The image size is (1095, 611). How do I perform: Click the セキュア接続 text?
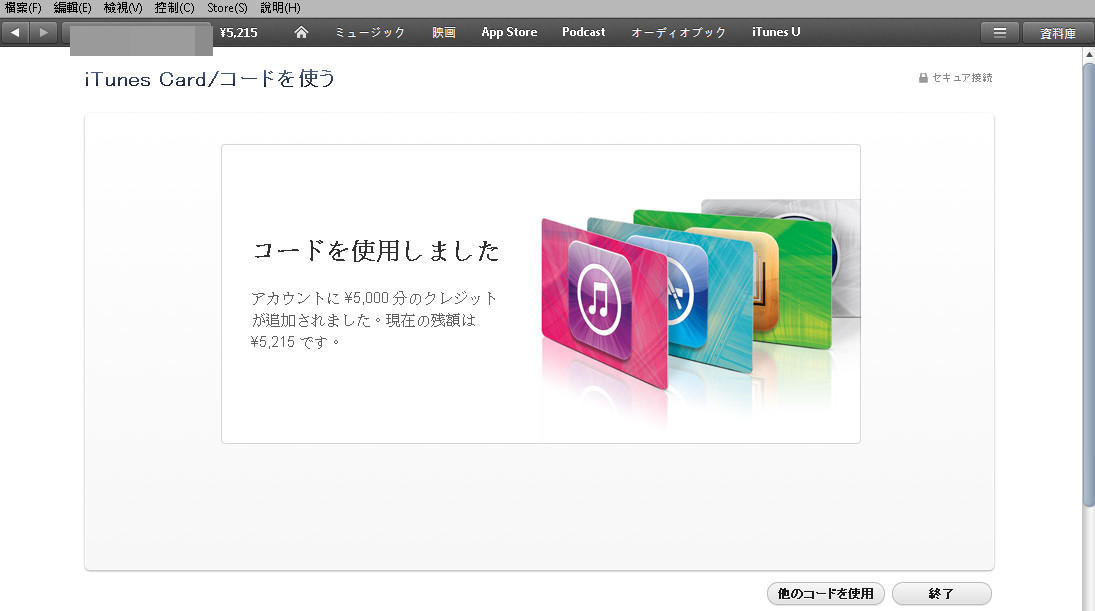962,78
